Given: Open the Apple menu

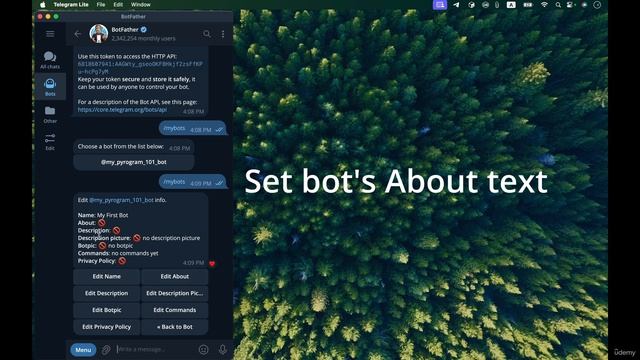Looking at the screenshot, I should pyautogui.click(x=42, y=4).
